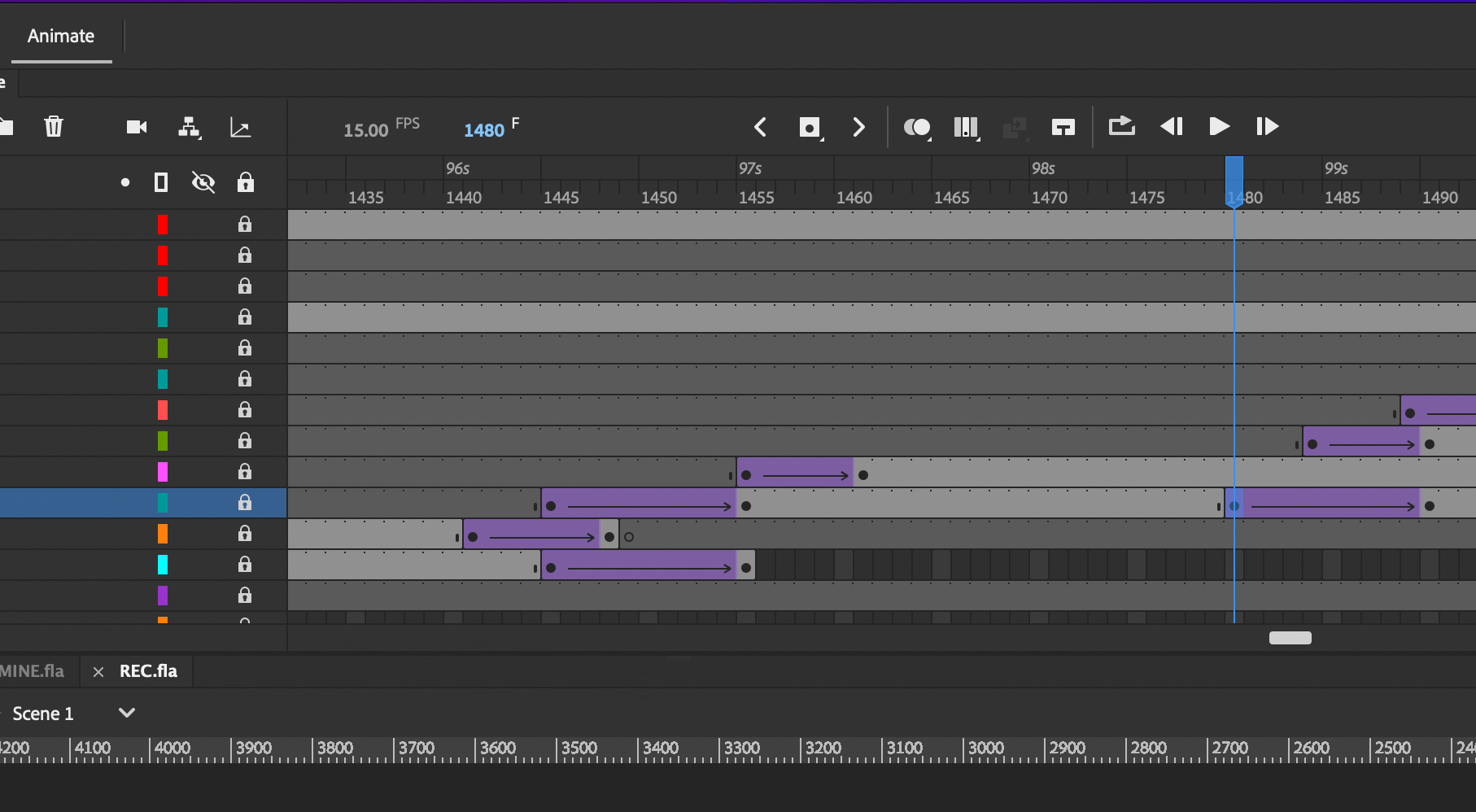Delete the selected layer with trash icon
1476x812 pixels.
54,126
